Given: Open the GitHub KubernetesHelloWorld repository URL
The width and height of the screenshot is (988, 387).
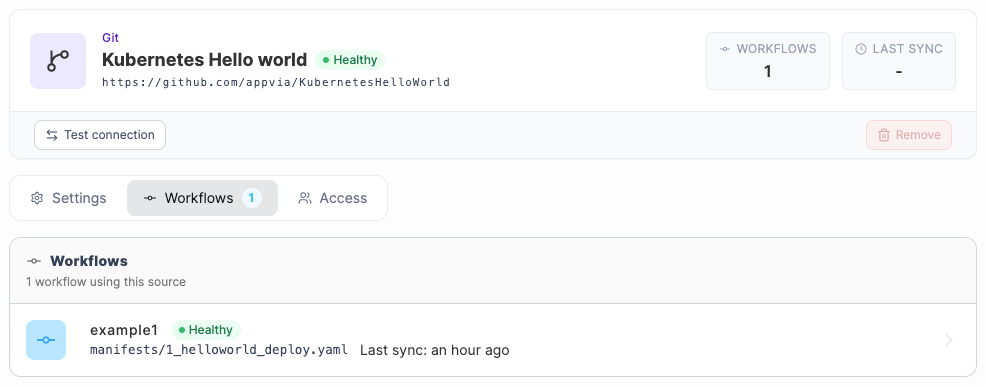Looking at the screenshot, I should (276, 82).
